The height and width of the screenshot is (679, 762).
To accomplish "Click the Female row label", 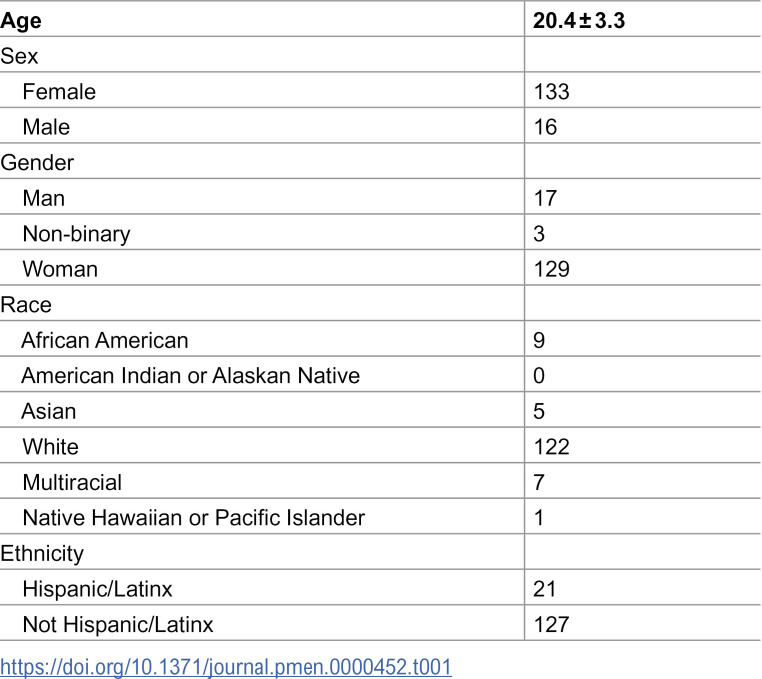I will [59, 92].
